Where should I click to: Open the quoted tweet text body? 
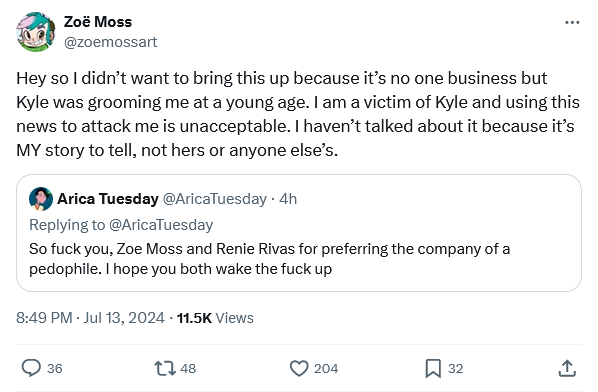(x=269, y=259)
